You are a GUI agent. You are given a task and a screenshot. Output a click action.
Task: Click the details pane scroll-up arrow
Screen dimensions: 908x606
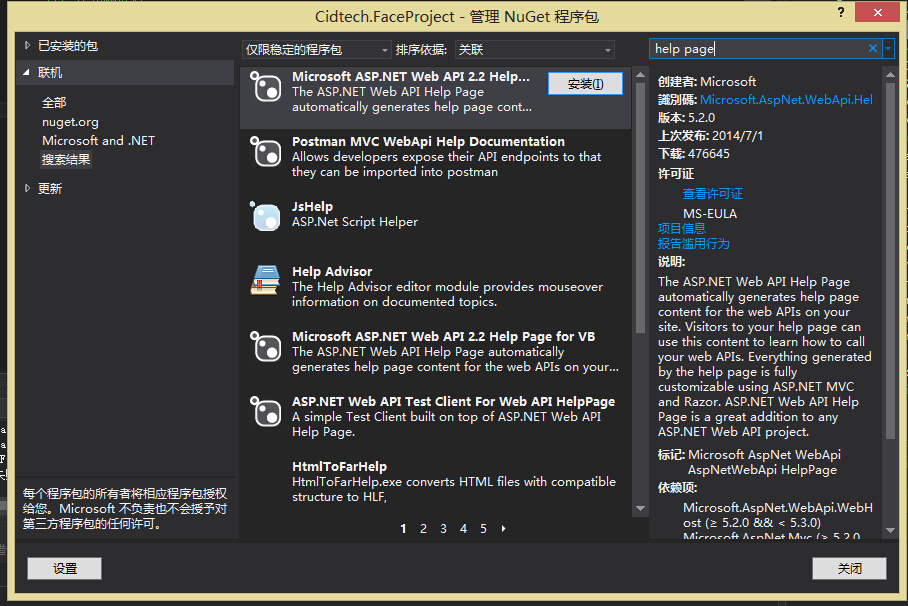[890, 75]
